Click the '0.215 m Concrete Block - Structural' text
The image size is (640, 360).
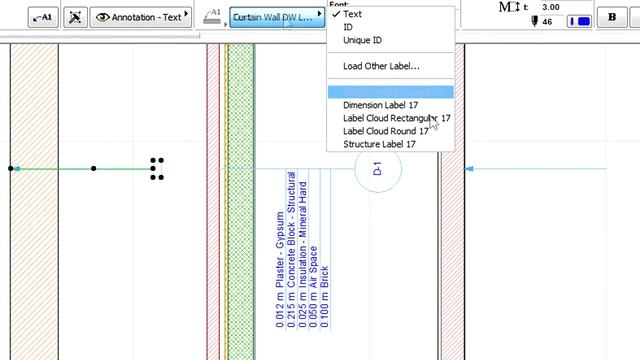point(291,249)
